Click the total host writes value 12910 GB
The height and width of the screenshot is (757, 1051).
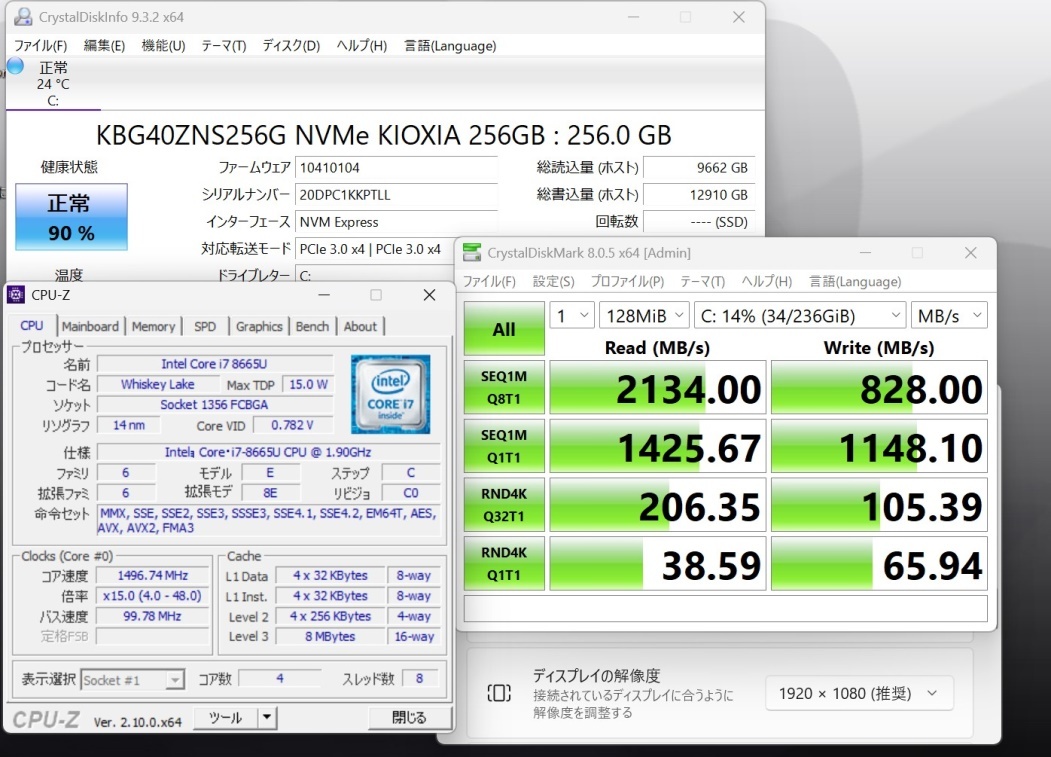(x=698, y=195)
